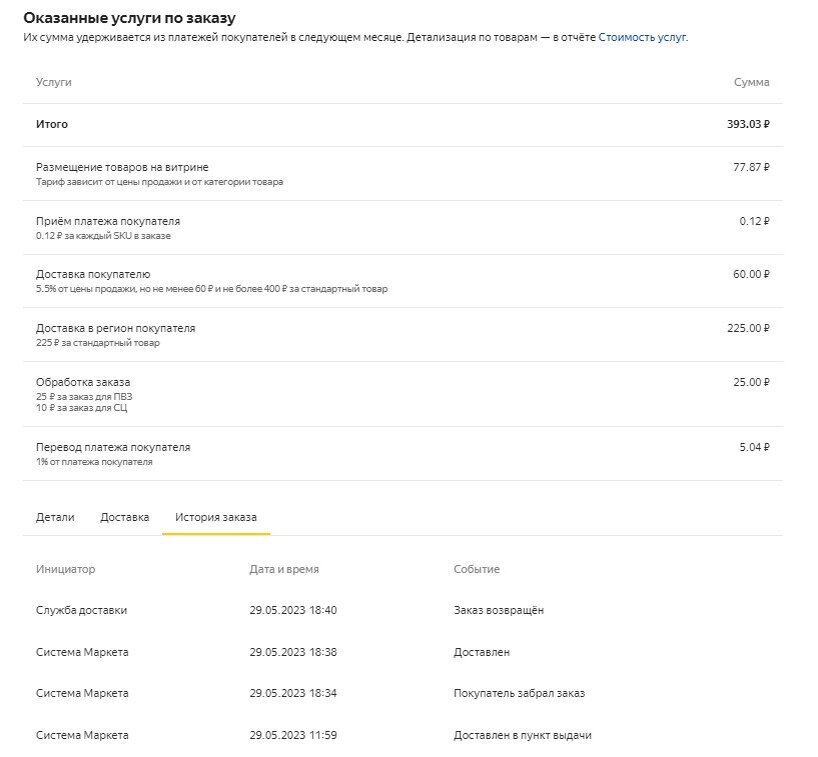Click the Услуги column header

pos(54,82)
